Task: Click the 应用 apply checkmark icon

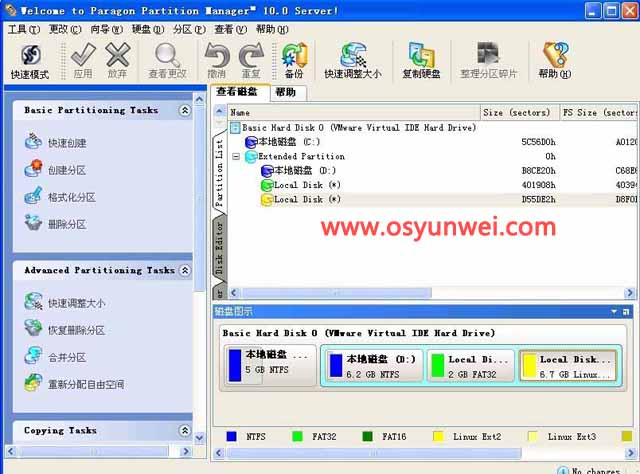Action: [x=83, y=55]
